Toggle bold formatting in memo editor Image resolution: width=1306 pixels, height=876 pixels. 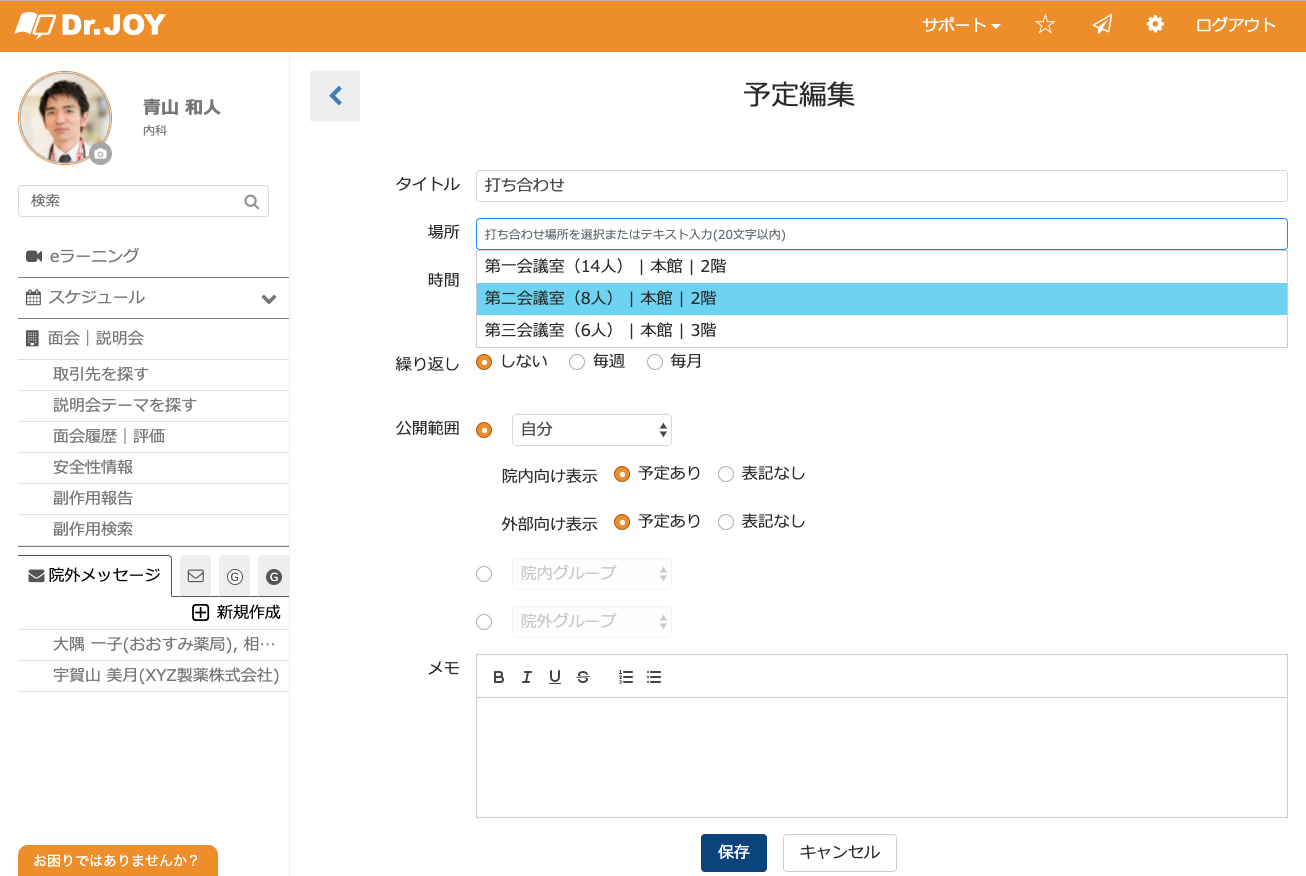coord(499,677)
